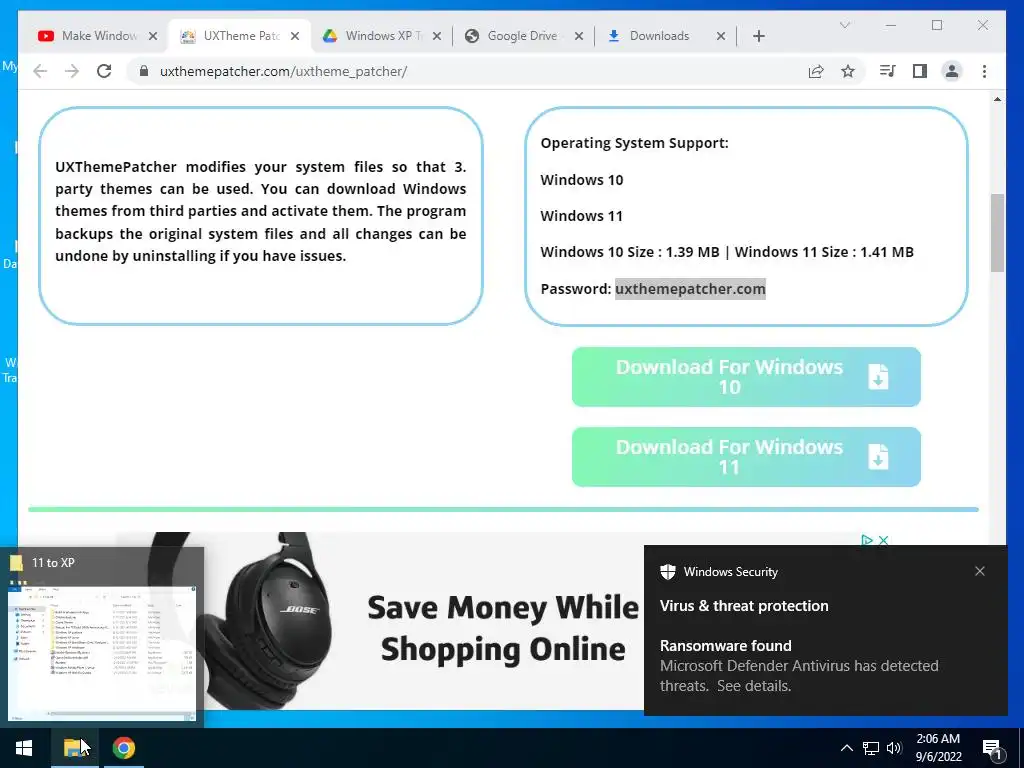Click the Windows 10 Size text line

click(x=727, y=252)
